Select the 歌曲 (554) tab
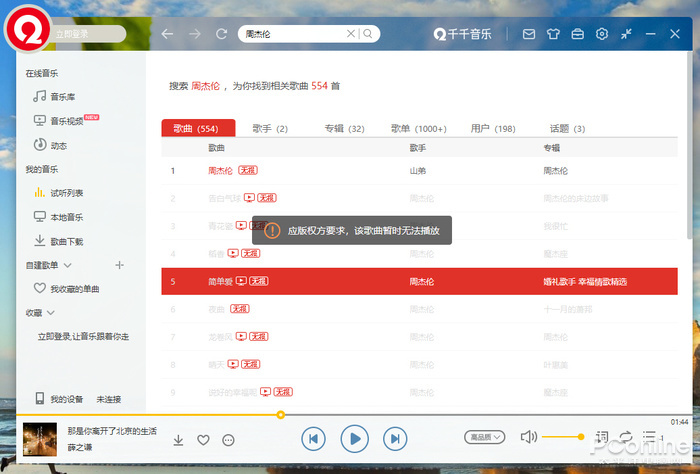700x474 pixels. [198, 128]
